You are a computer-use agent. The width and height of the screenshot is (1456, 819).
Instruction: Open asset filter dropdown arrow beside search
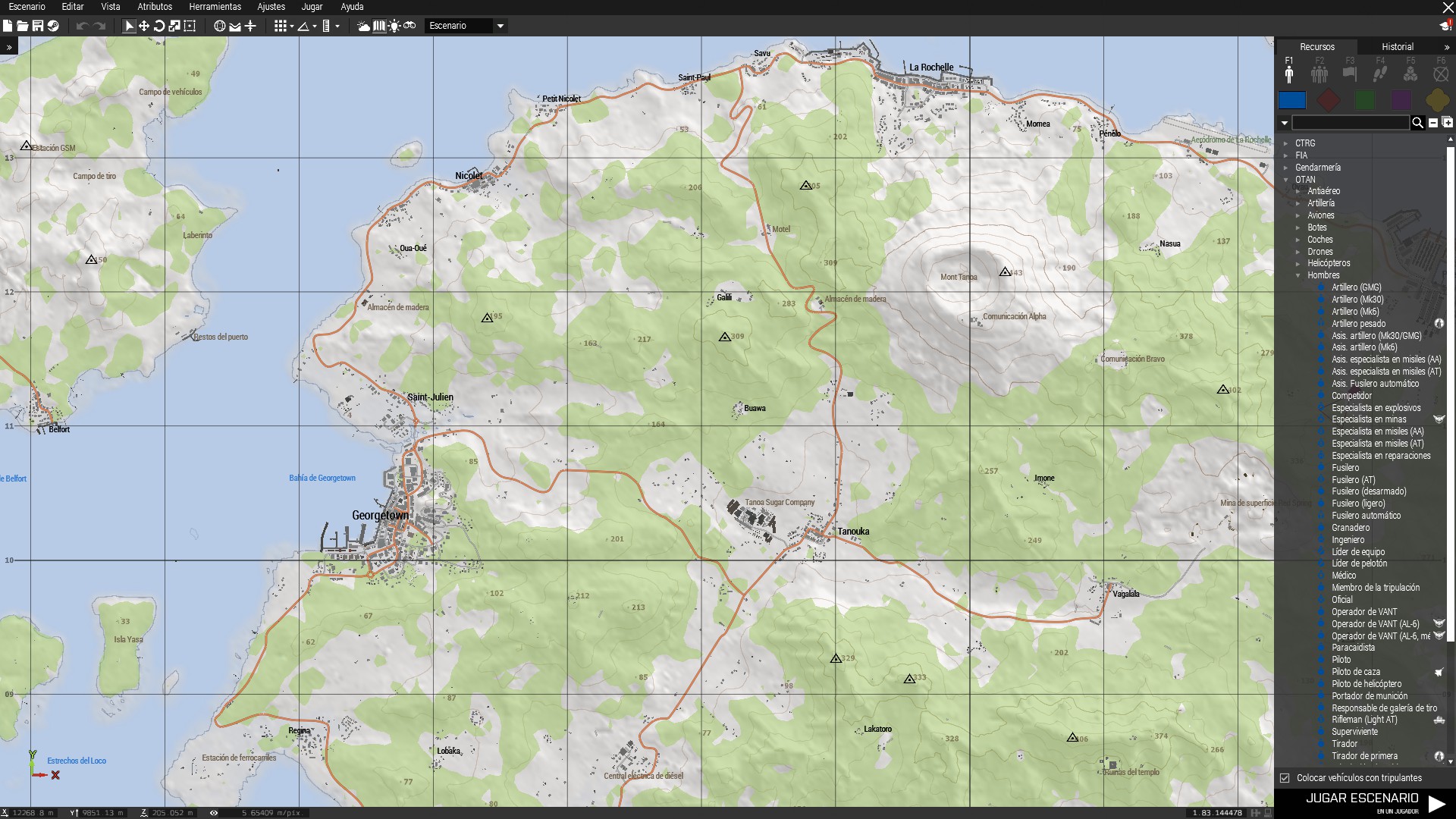(1284, 123)
